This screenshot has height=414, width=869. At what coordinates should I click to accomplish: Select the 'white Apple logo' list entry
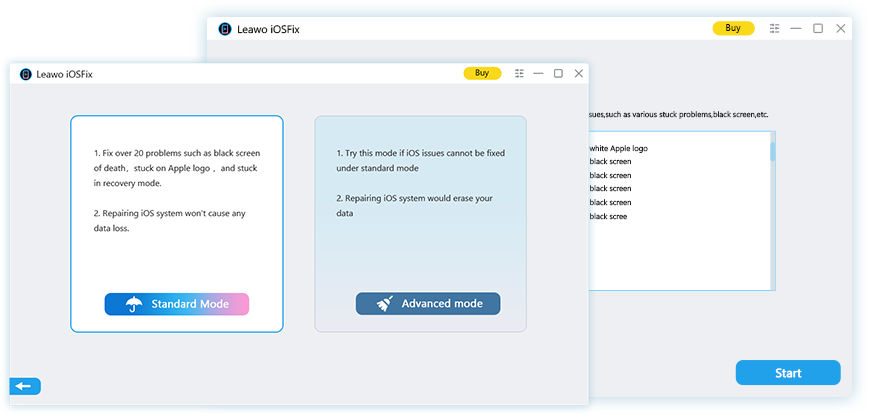pos(618,149)
